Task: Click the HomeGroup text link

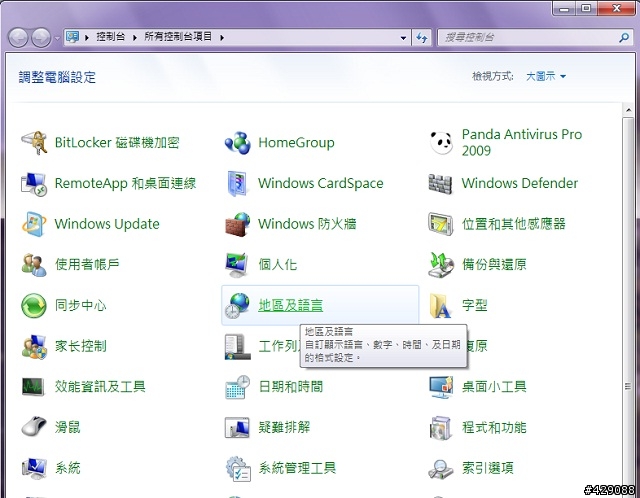Action: click(296, 142)
